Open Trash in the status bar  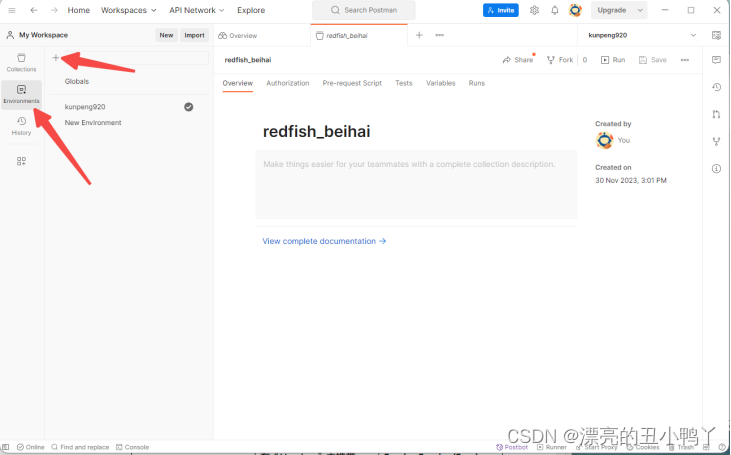tap(681, 447)
